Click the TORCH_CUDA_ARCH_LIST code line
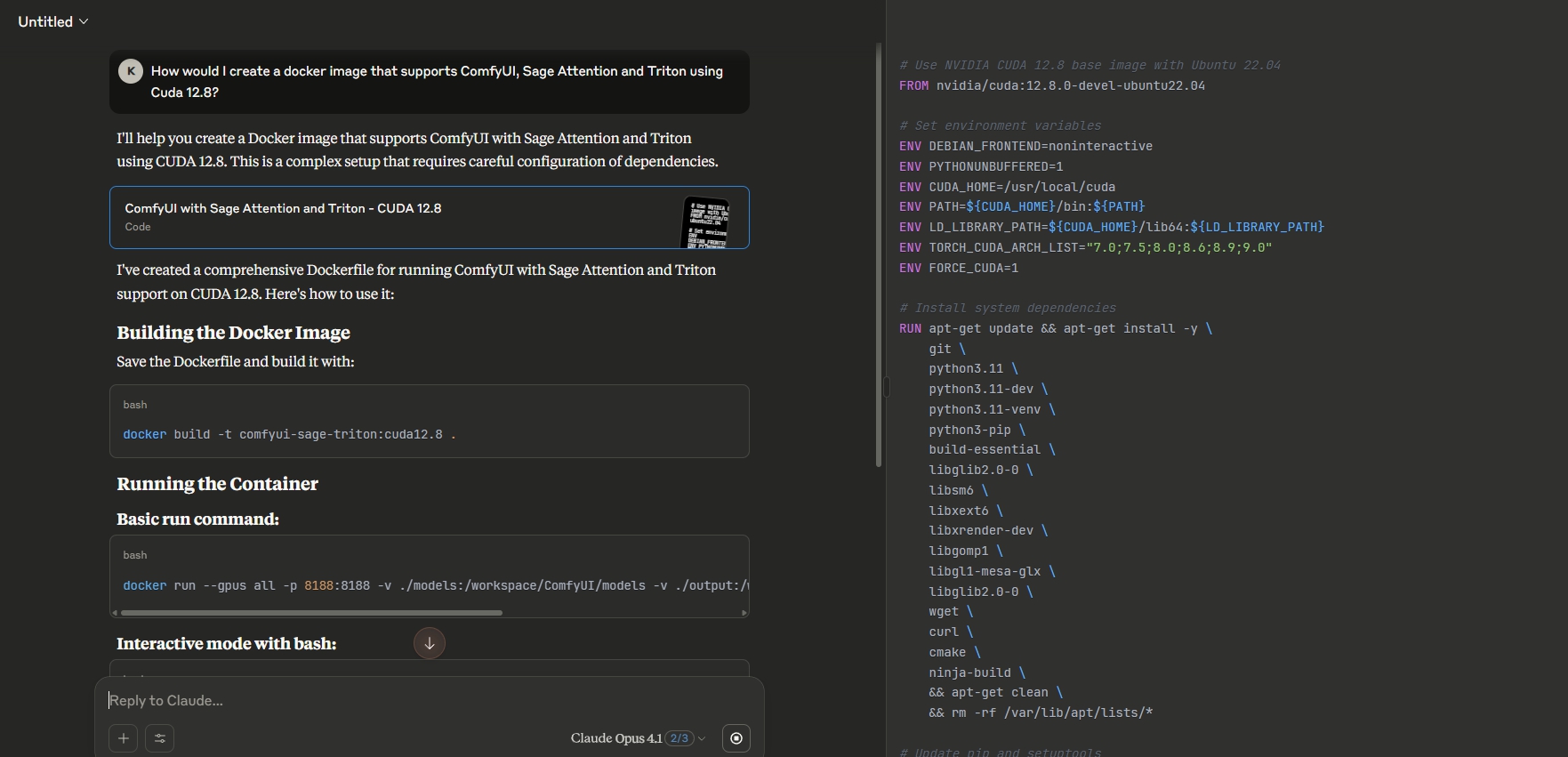This screenshot has width=1568, height=757. [x=1085, y=248]
